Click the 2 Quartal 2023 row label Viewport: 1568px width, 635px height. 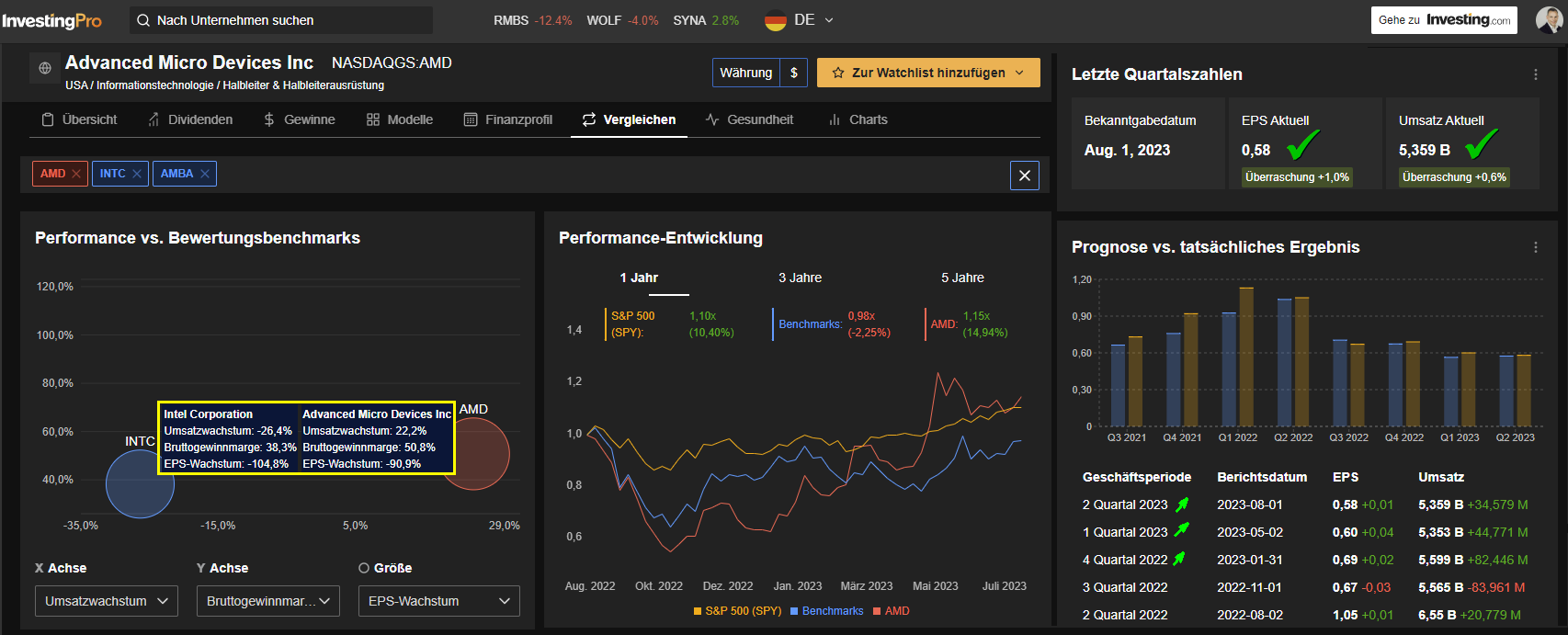[x=1125, y=505]
